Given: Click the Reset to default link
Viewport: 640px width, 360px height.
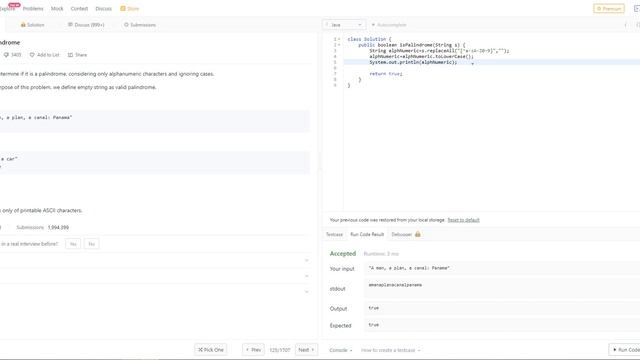Looking at the screenshot, I should 463,220.
